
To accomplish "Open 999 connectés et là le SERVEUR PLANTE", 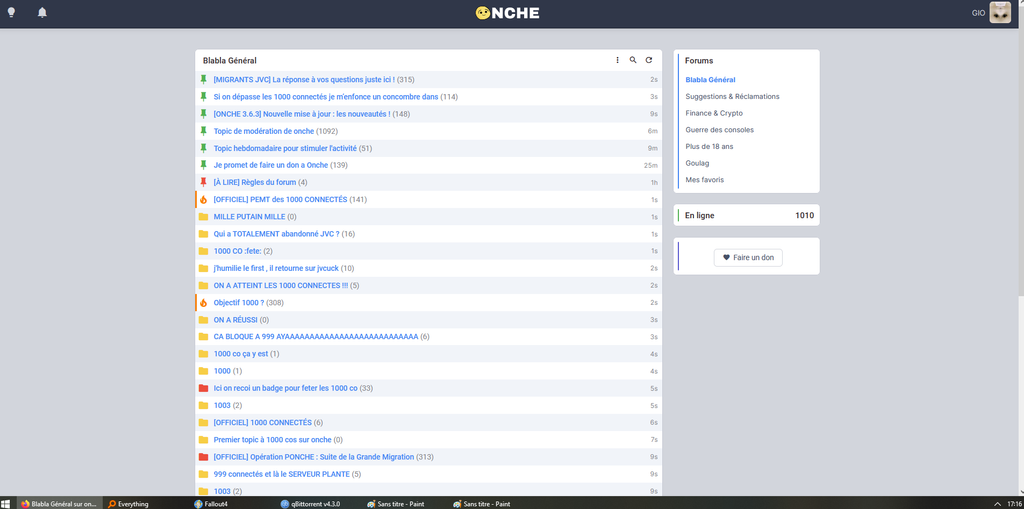I will 281,474.
